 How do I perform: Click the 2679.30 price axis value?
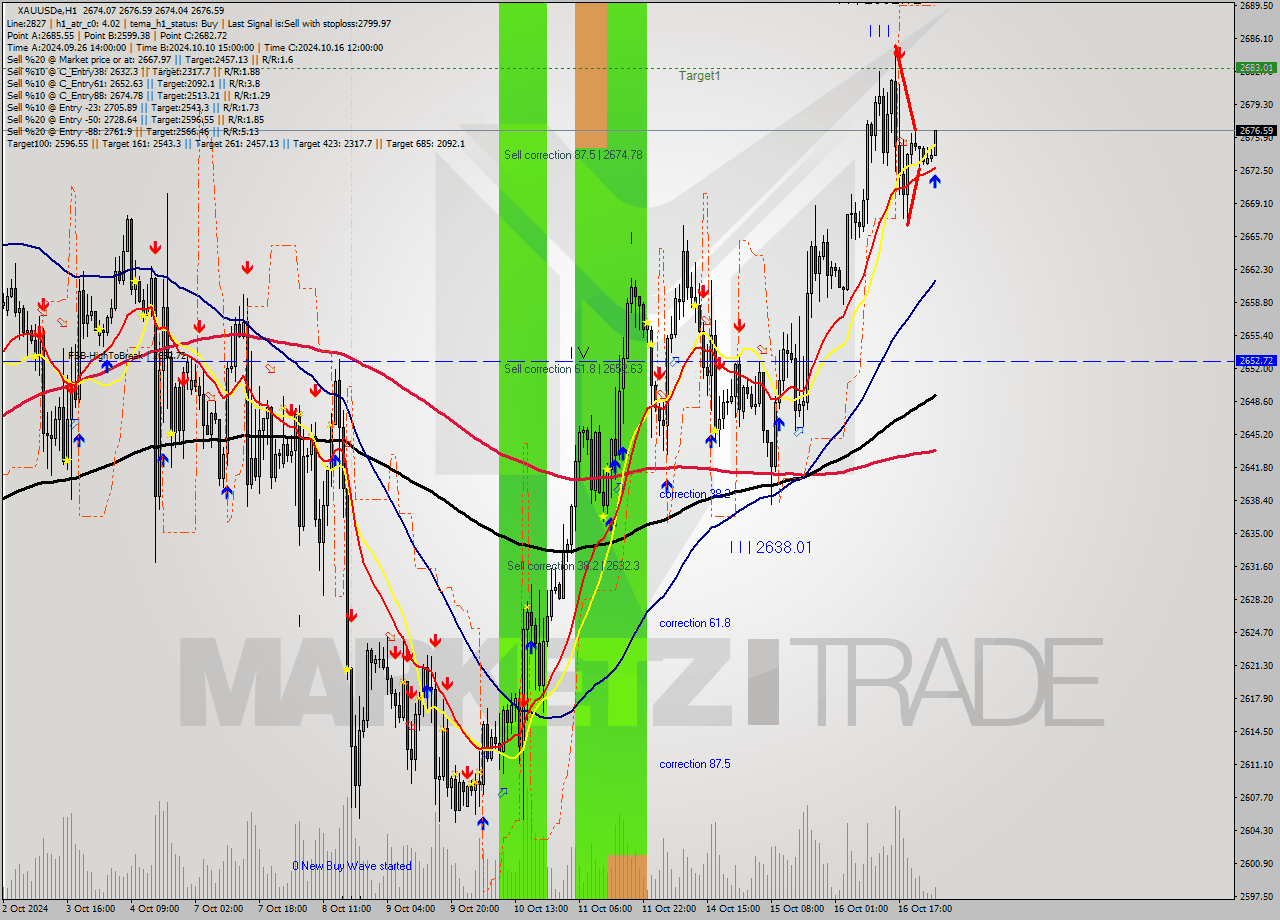[1256, 104]
